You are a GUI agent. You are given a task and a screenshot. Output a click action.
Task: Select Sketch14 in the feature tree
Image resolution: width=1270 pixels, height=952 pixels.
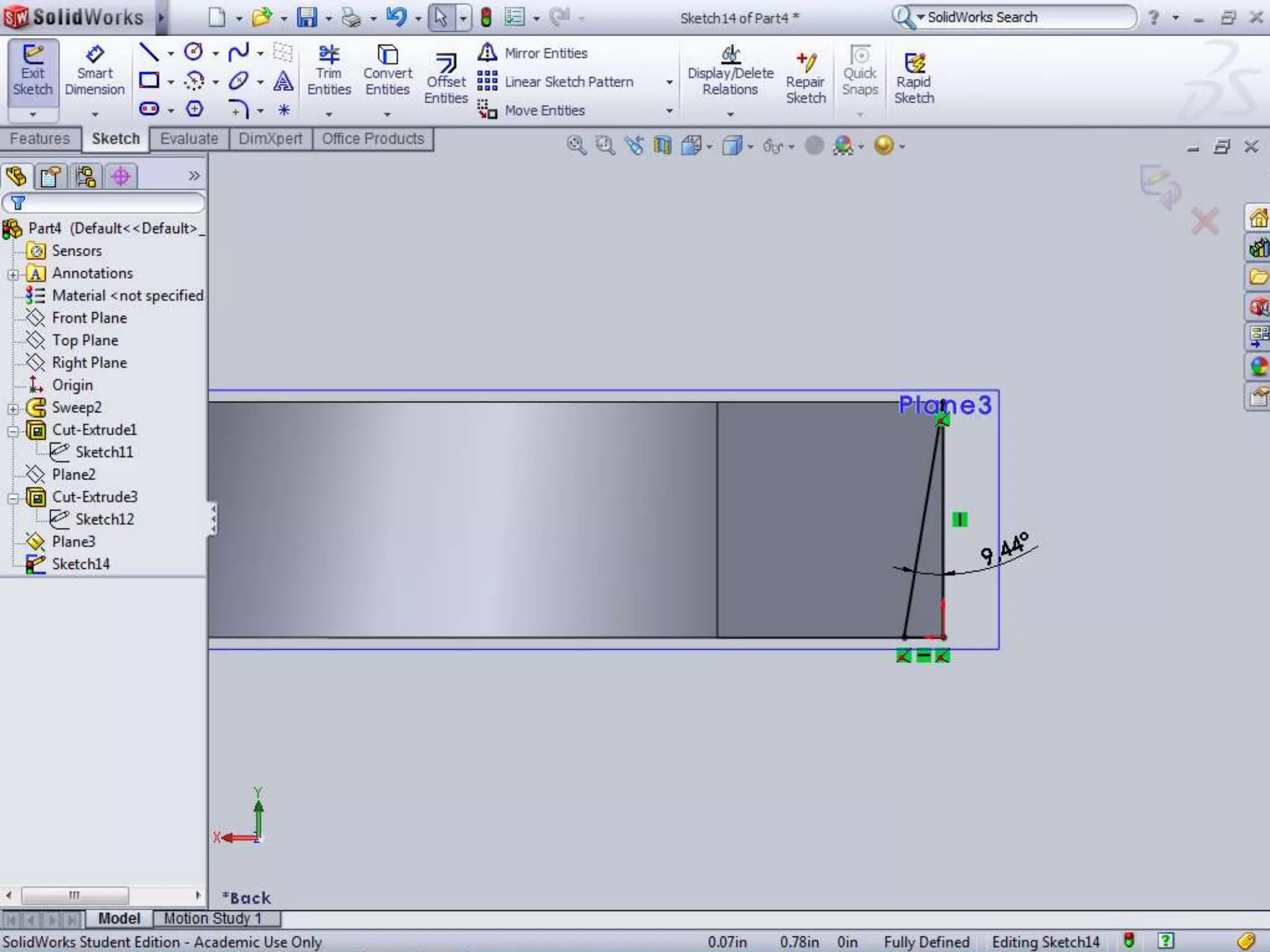(x=81, y=564)
